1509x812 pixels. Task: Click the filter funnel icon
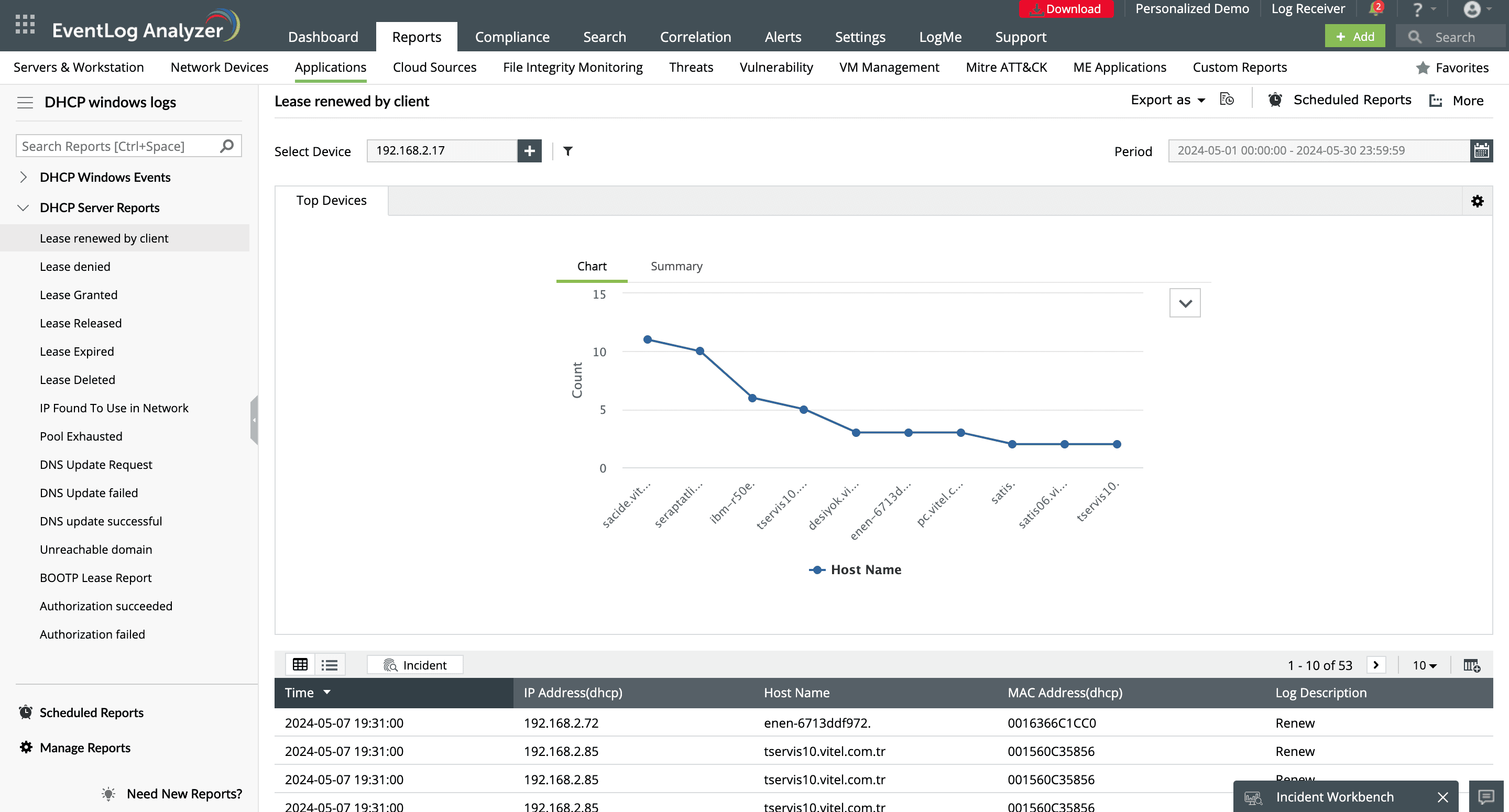[567, 151]
